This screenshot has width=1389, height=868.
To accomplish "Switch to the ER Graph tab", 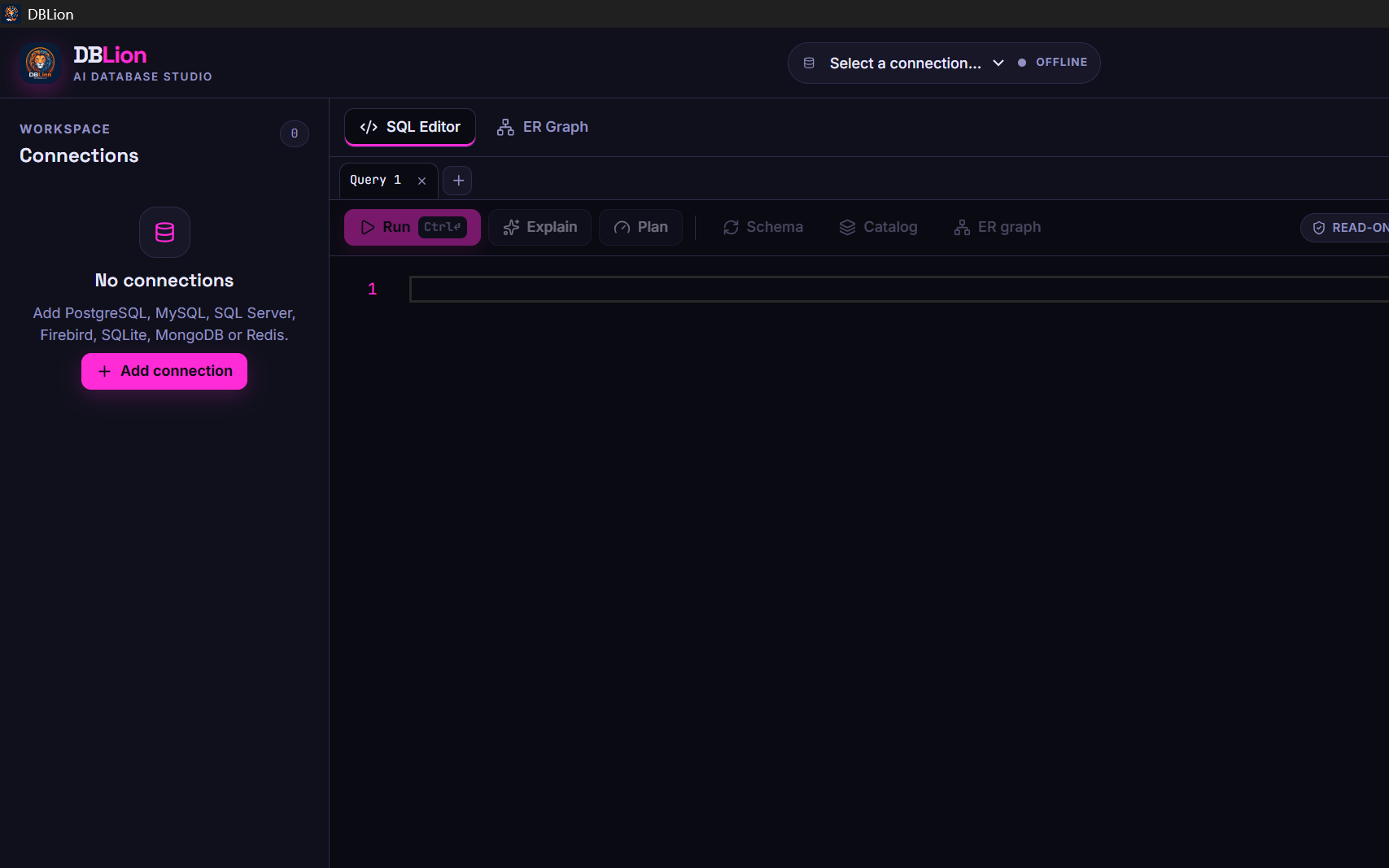I will click(x=543, y=127).
